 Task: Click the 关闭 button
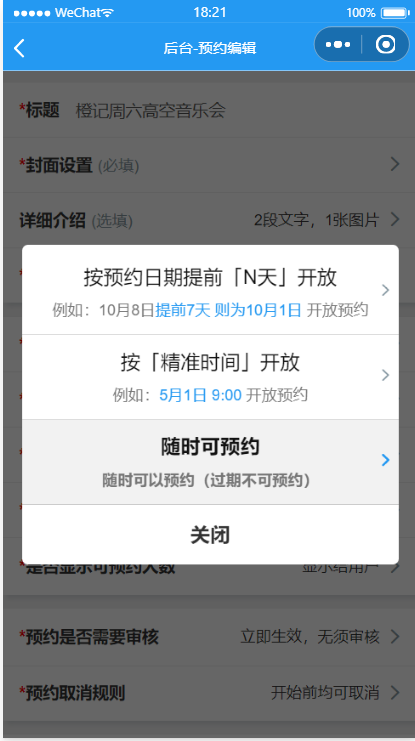point(210,534)
